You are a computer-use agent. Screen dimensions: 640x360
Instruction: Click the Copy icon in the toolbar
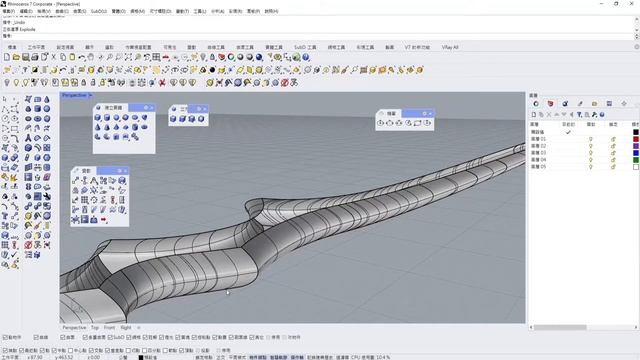(63, 57)
